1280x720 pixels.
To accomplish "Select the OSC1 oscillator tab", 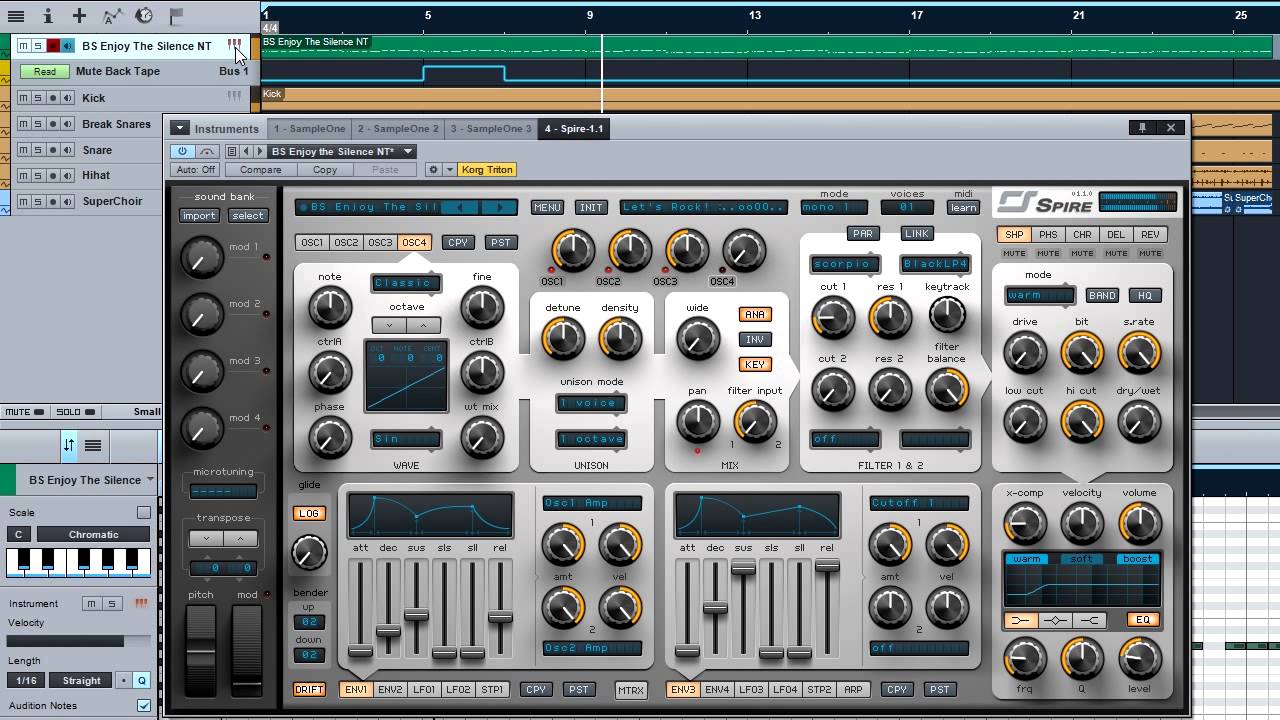I will click(x=312, y=243).
